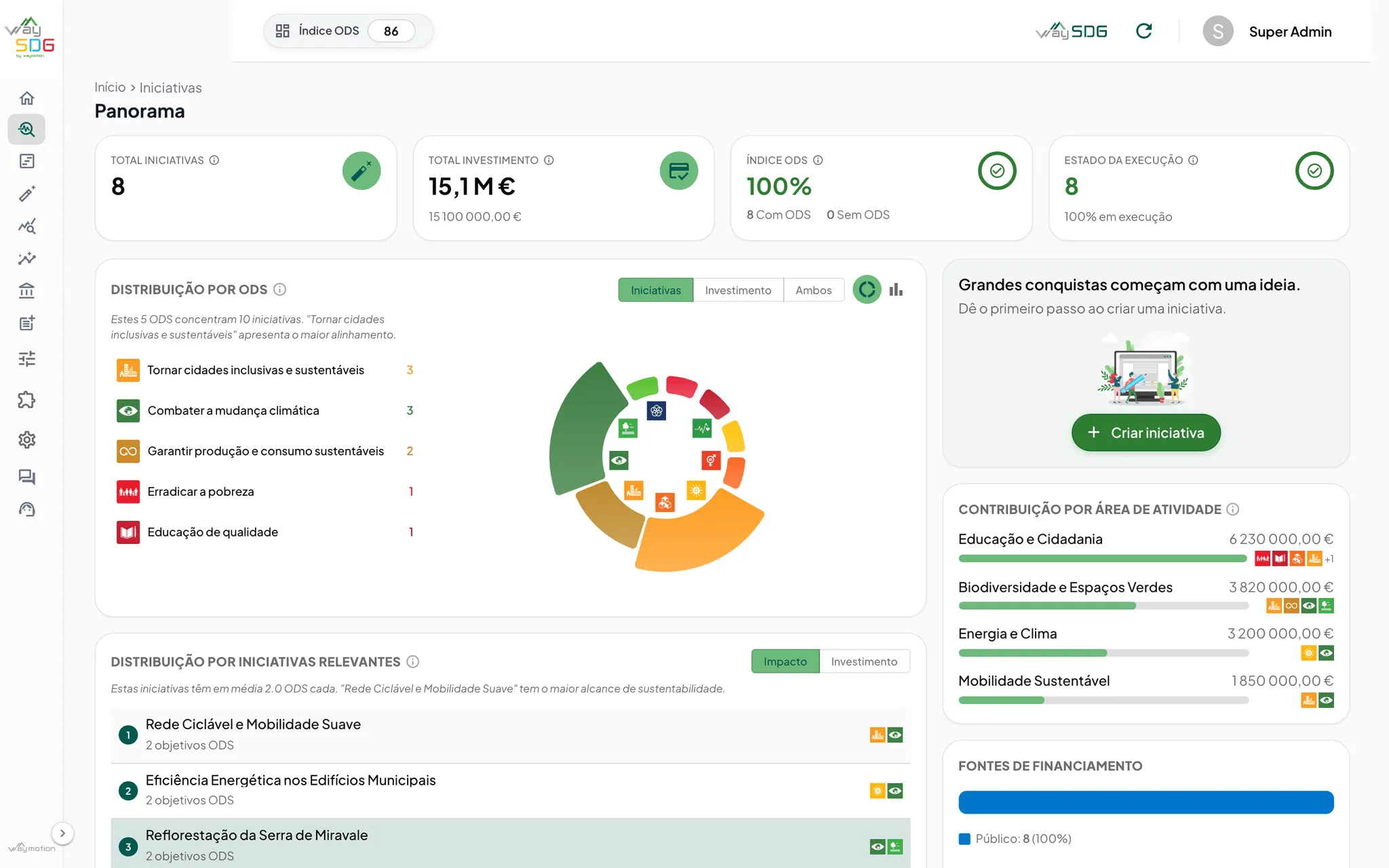This screenshot has width=1389, height=868.
Task: Click the large orange donut segment
Action: (699, 532)
